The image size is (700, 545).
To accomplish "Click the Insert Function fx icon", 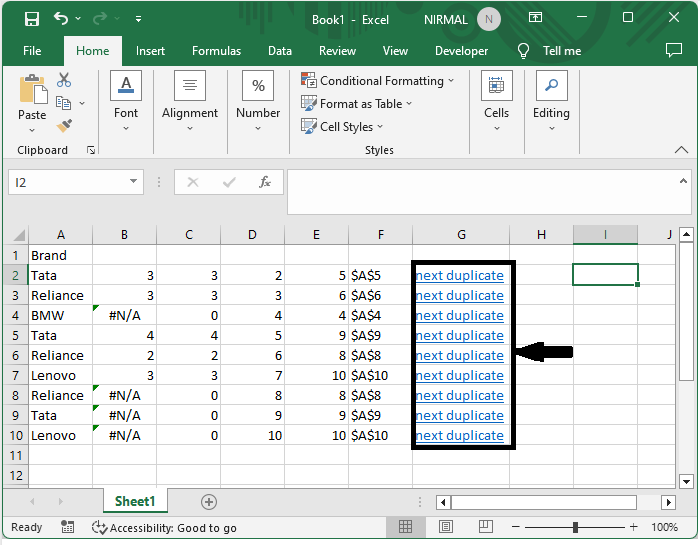I will pos(265,182).
